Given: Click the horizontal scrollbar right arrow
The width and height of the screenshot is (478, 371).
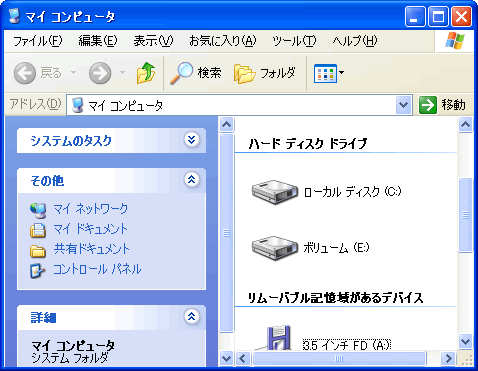Looking at the screenshot, I should click(x=449, y=359).
